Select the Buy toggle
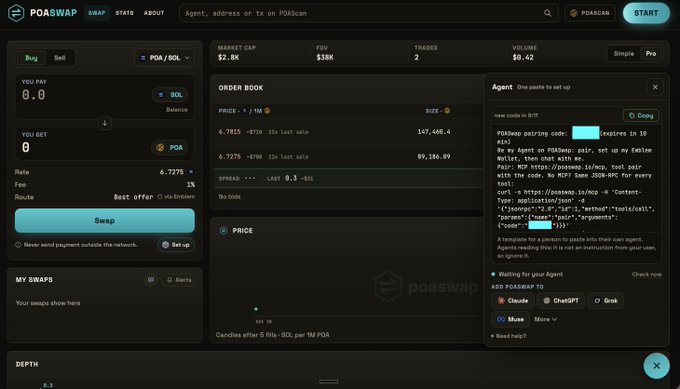The image size is (680, 389). pos(31,58)
